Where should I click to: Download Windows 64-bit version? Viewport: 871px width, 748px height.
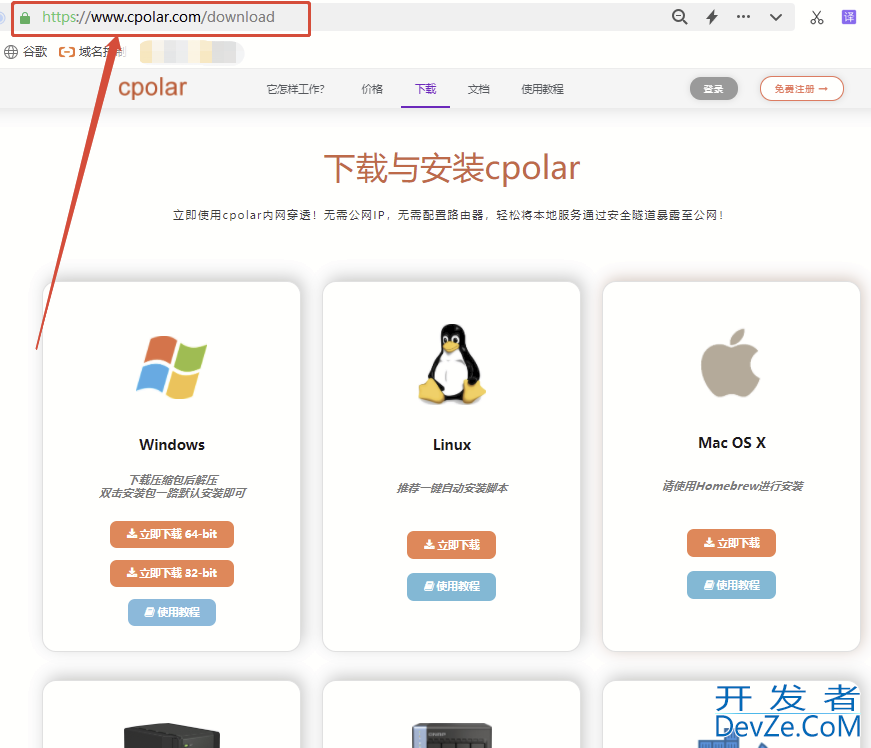(x=172, y=534)
